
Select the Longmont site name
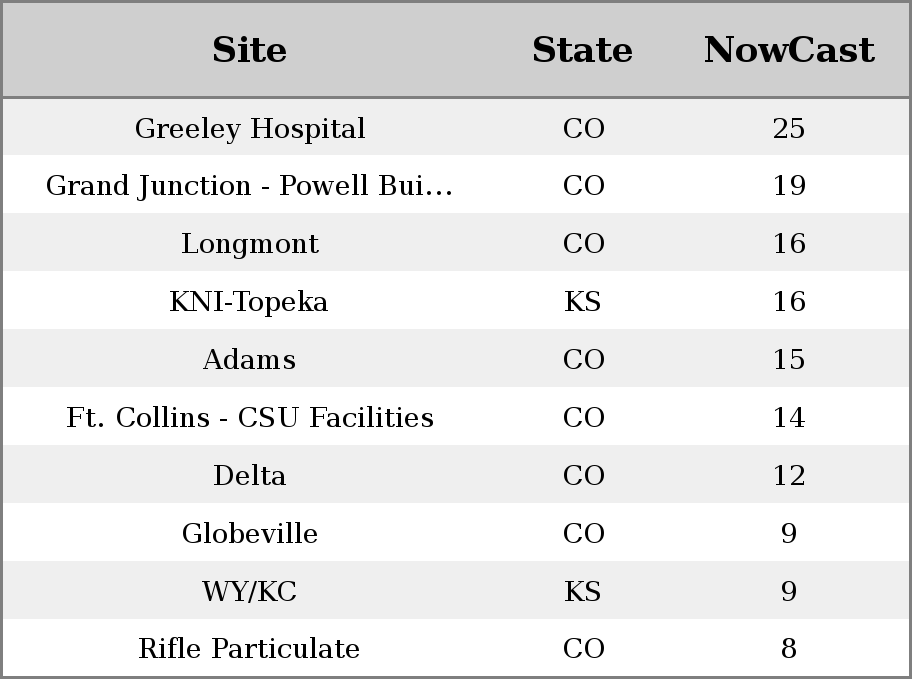point(250,243)
